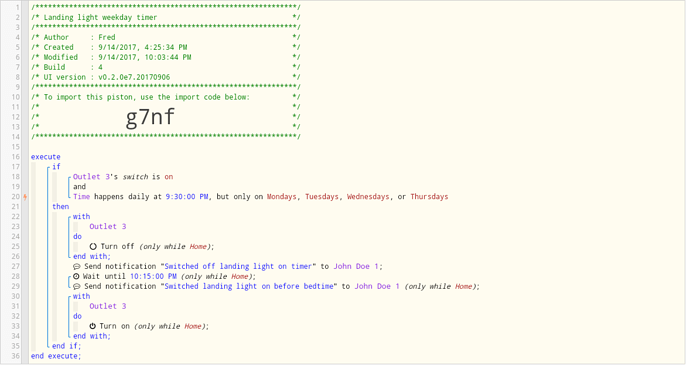Select the import code g7nf
This screenshot has width=690, height=369.
tap(150, 117)
